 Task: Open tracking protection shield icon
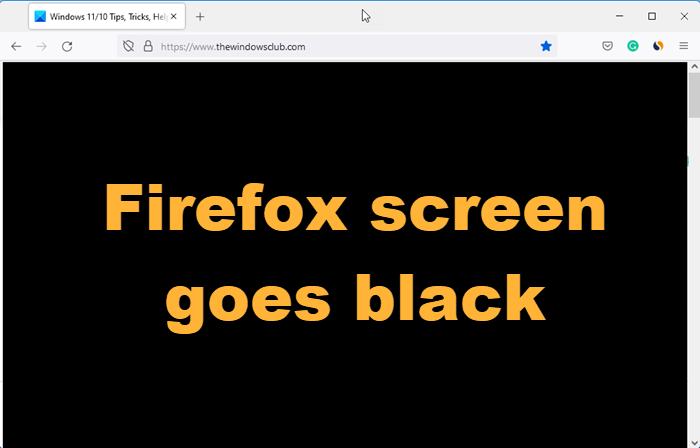coord(129,46)
